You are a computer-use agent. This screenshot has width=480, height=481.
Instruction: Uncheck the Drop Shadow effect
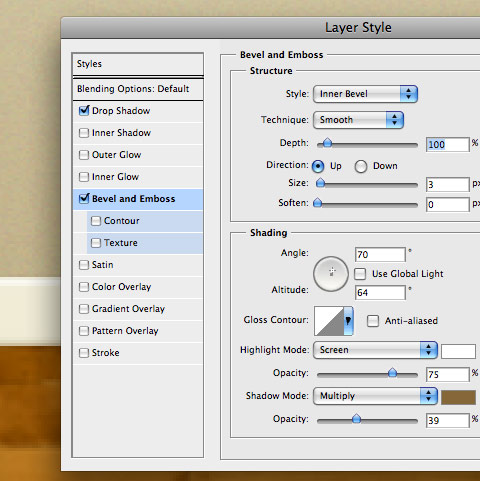point(84,111)
